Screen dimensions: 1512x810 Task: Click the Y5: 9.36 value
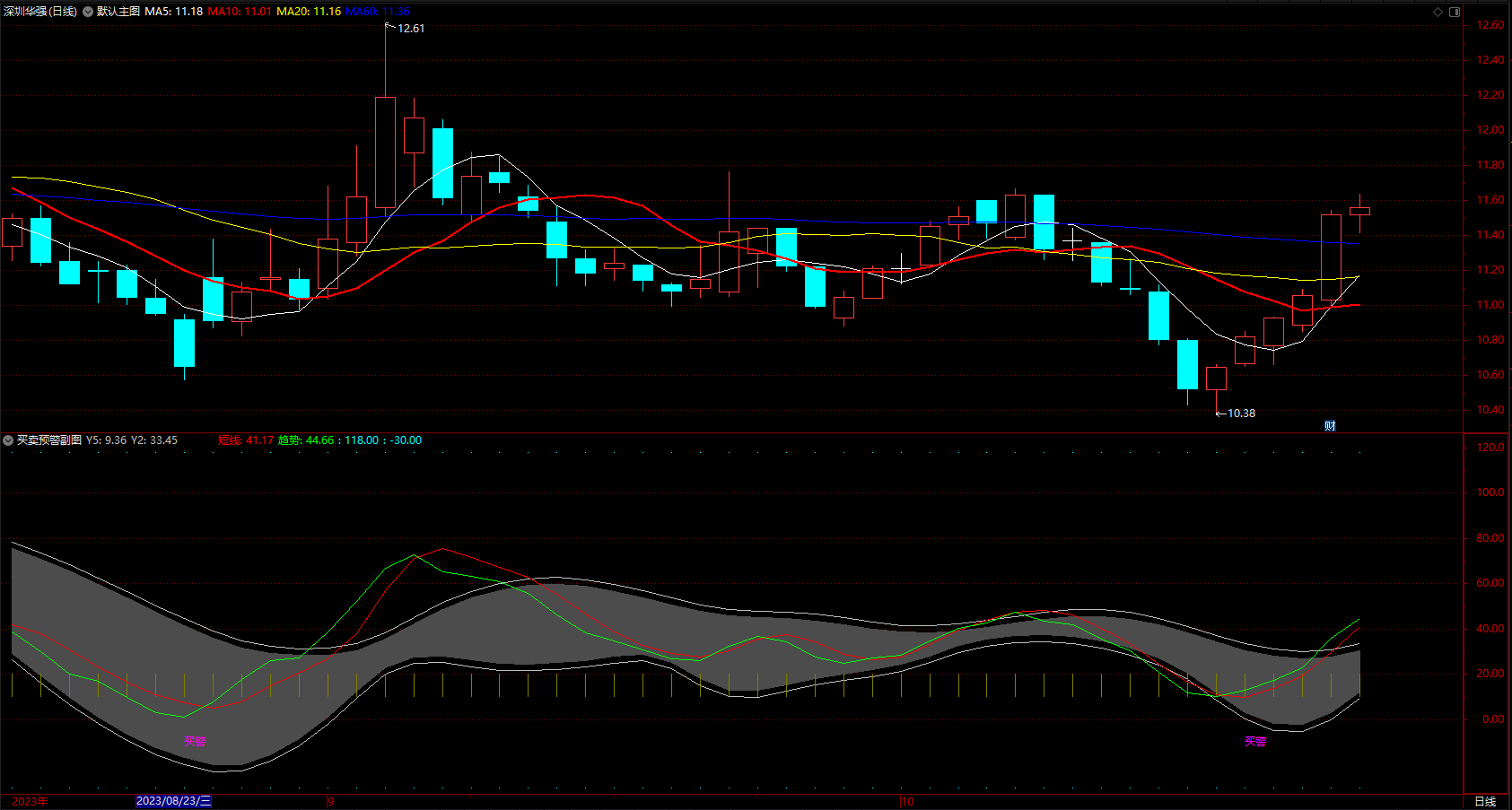pyautogui.click(x=106, y=440)
